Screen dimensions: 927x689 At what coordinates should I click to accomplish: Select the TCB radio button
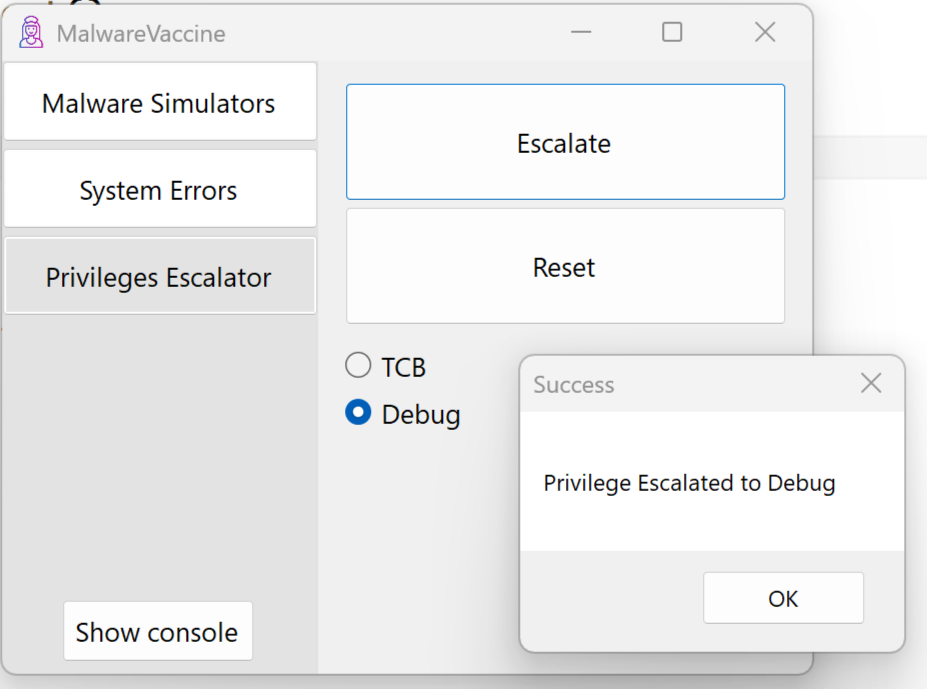pyautogui.click(x=358, y=366)
